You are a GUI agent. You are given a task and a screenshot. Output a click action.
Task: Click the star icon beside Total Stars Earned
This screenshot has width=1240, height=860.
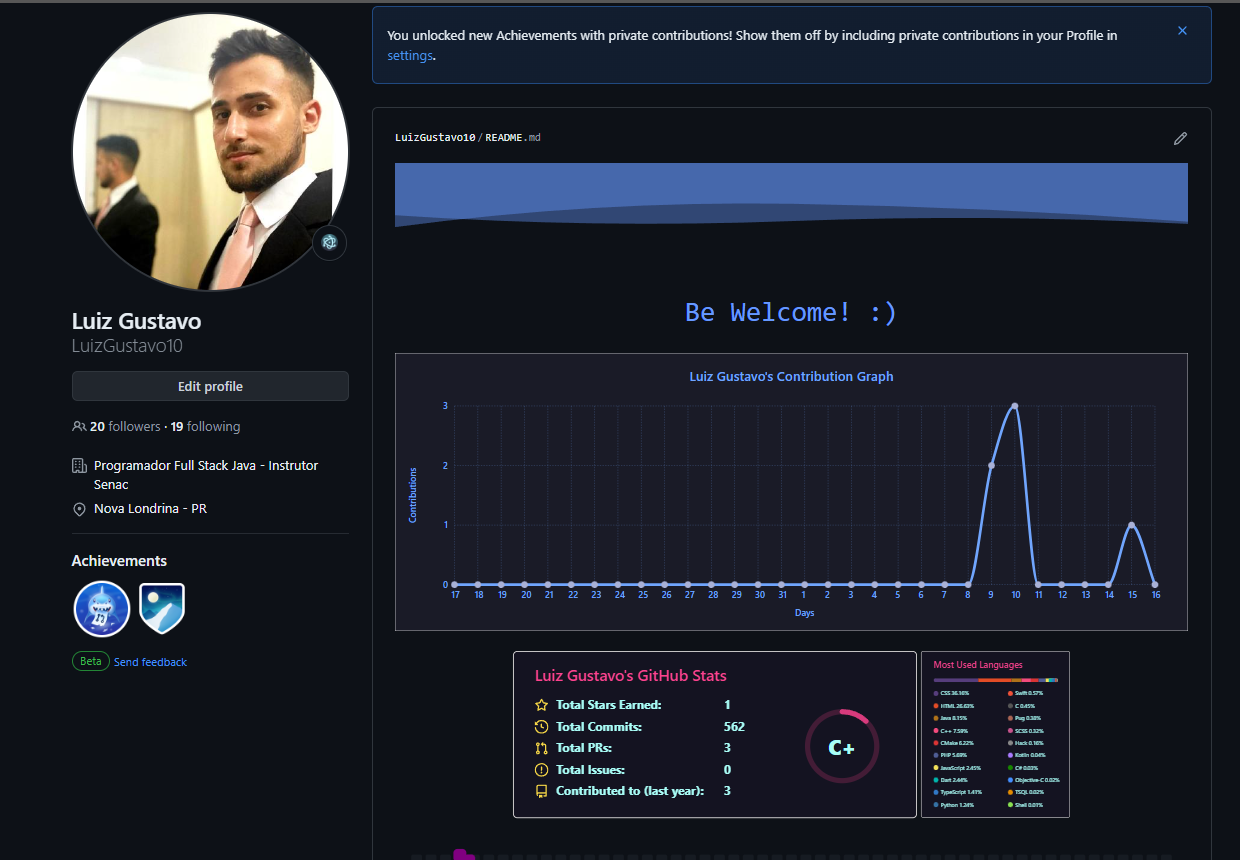coord(541,705)
